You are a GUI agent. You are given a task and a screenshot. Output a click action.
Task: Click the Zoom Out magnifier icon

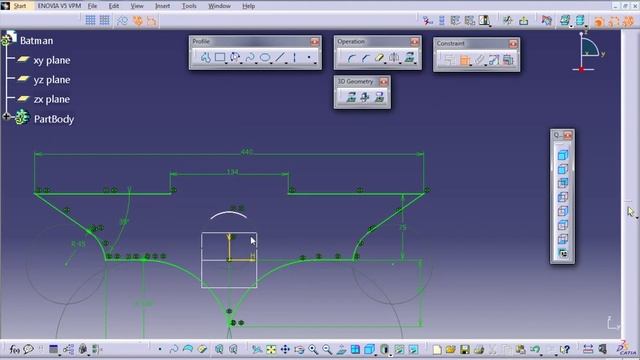[327, 349]
